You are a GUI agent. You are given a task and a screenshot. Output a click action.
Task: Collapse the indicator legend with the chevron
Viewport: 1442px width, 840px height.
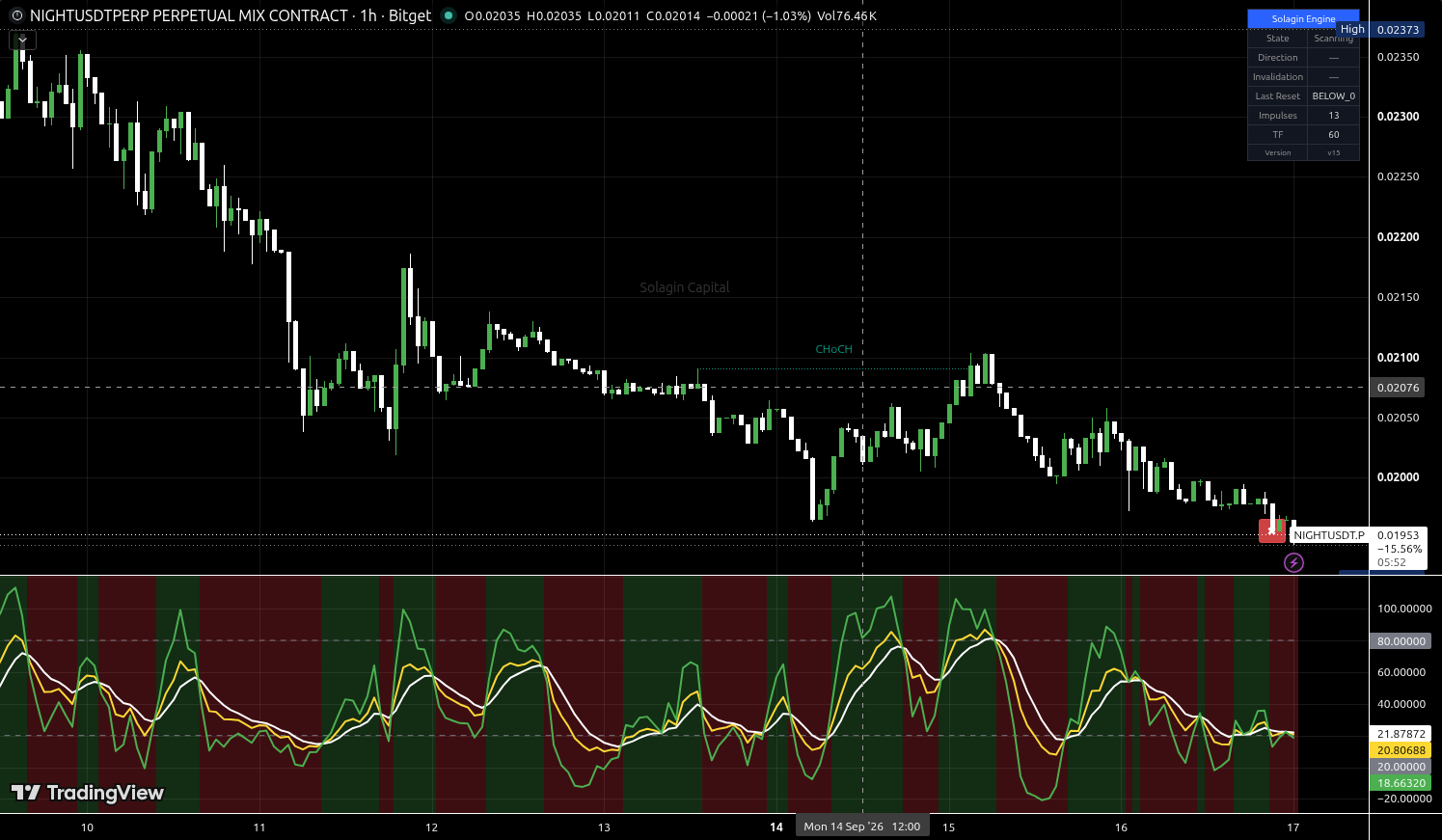click(22, 40)
